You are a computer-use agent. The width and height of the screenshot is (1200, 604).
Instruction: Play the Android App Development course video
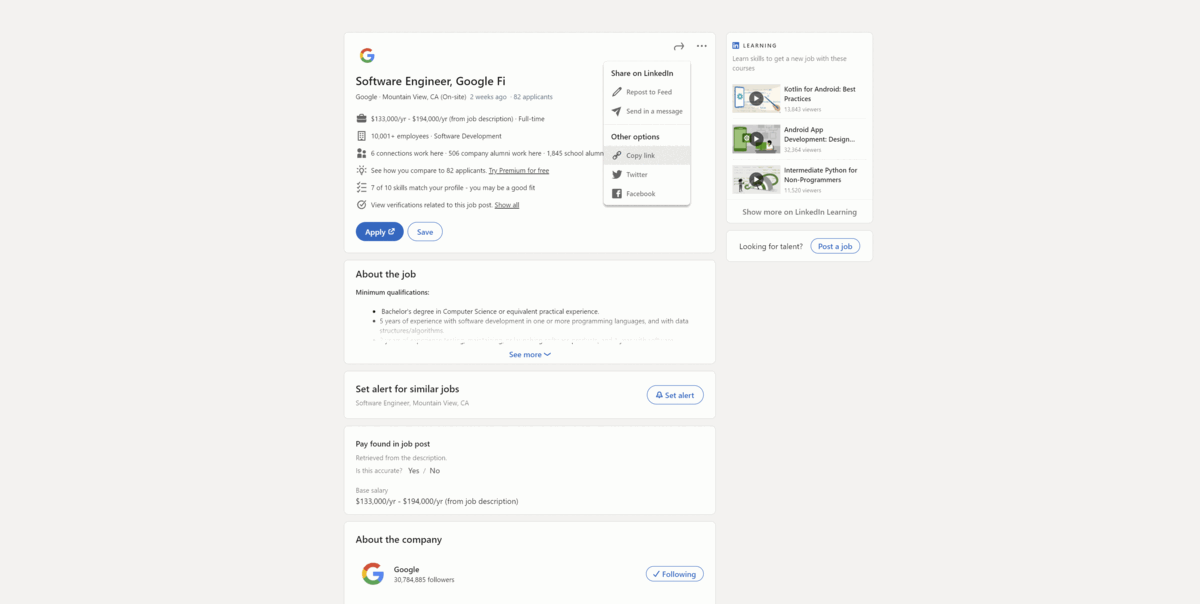tap(758, 139)
